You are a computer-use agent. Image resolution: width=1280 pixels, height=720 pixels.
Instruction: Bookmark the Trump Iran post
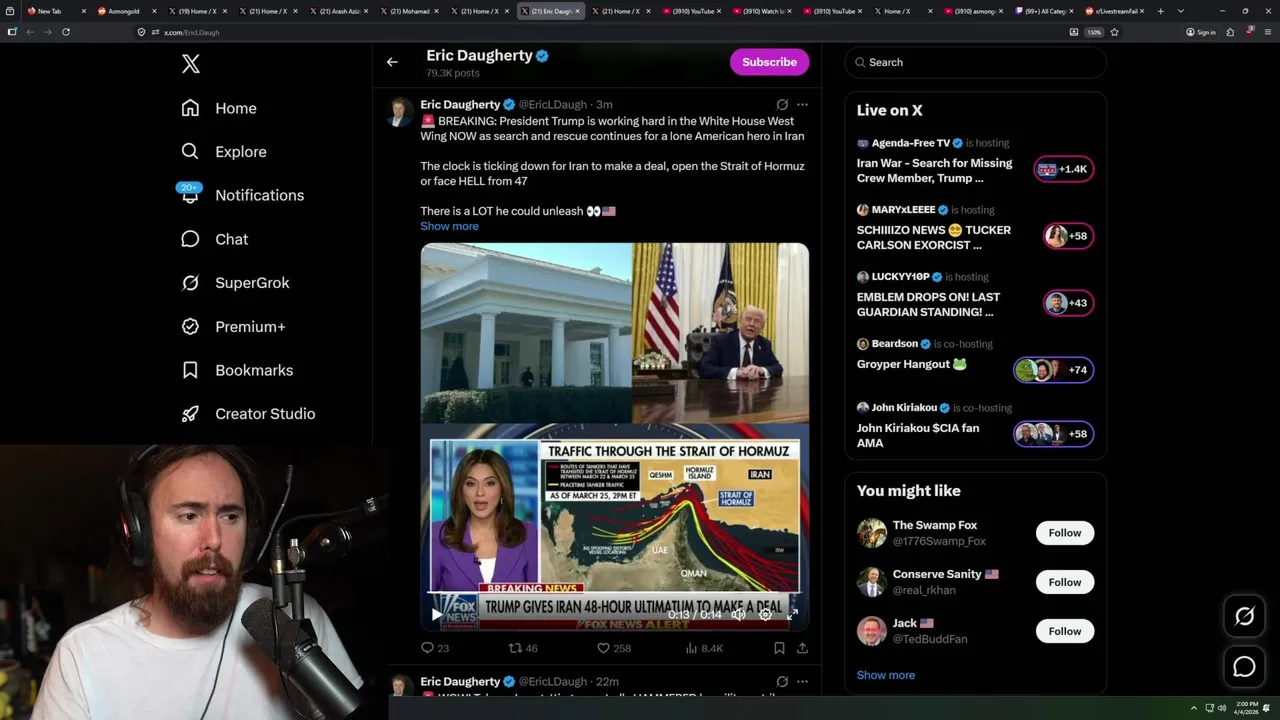click(779, 648)
